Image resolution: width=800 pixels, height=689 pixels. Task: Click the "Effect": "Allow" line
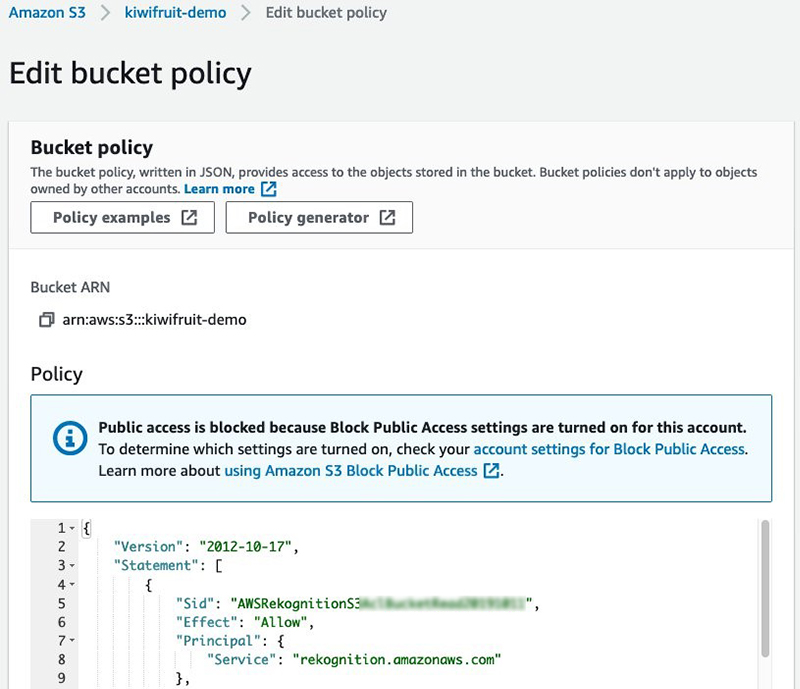245,622
